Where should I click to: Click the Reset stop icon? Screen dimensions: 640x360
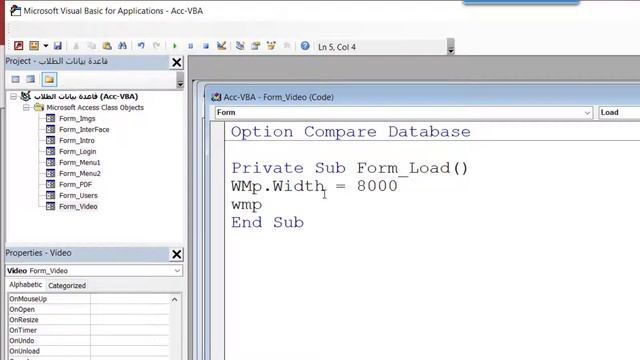pos(206,46)
